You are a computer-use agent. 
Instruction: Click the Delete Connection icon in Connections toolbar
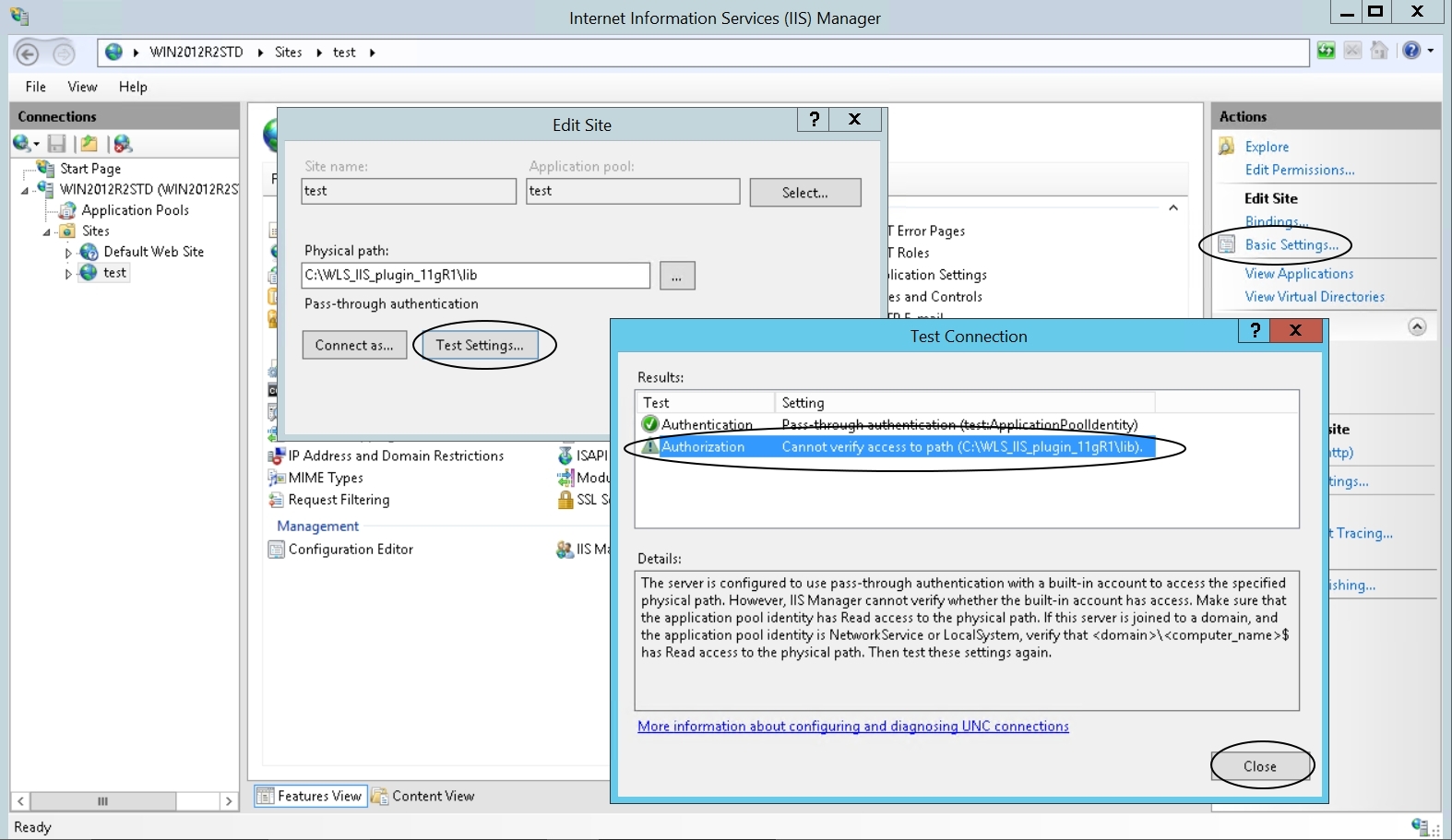pos(123,144)
